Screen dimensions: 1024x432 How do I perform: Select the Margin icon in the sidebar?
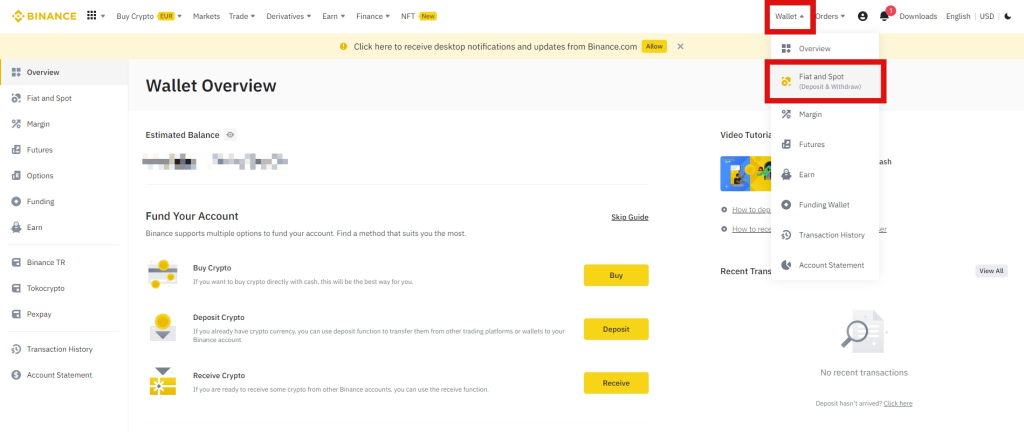coord(16,124)
